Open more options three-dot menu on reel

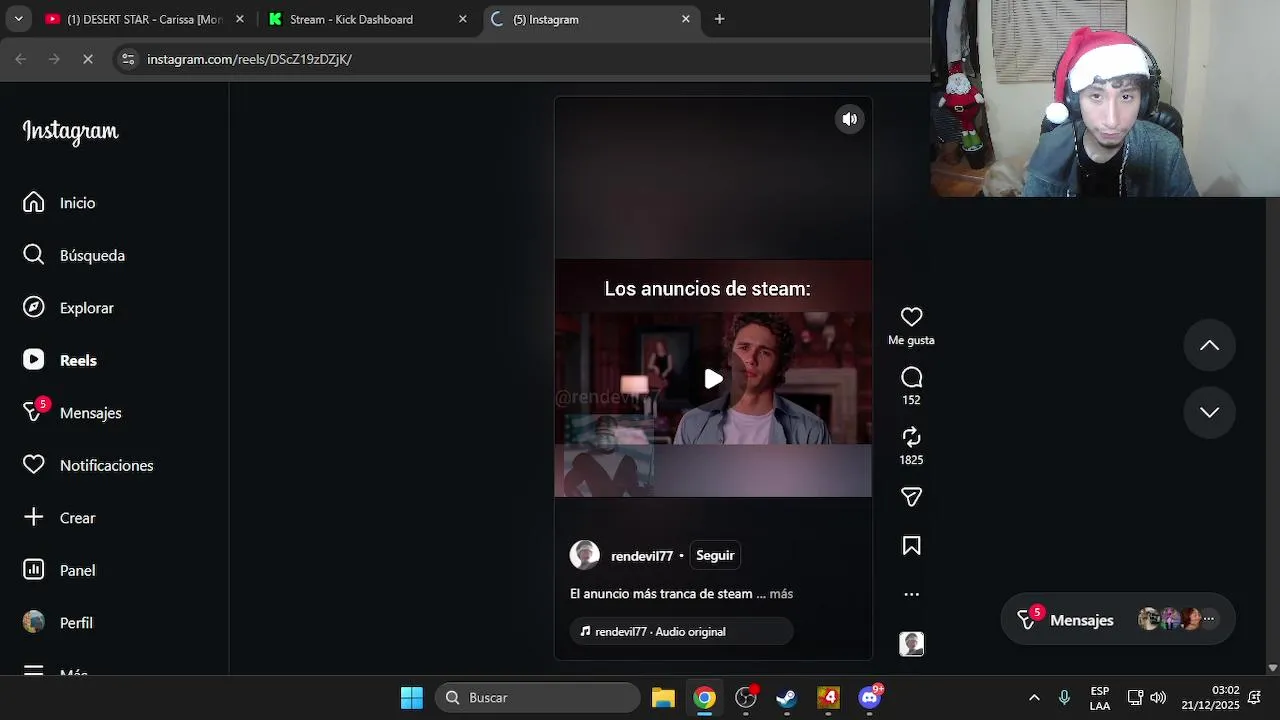[911, 594]
